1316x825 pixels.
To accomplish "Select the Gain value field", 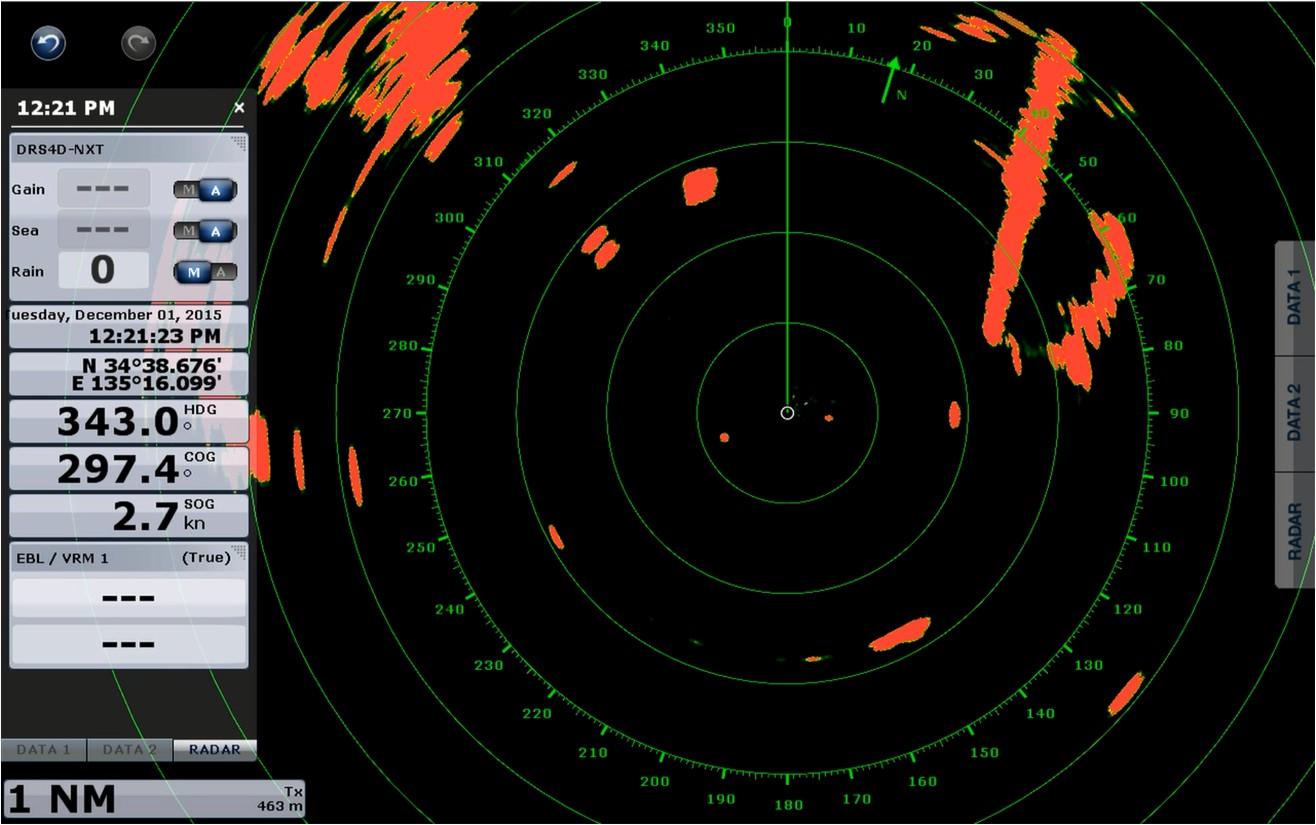I will pos(104,188).
